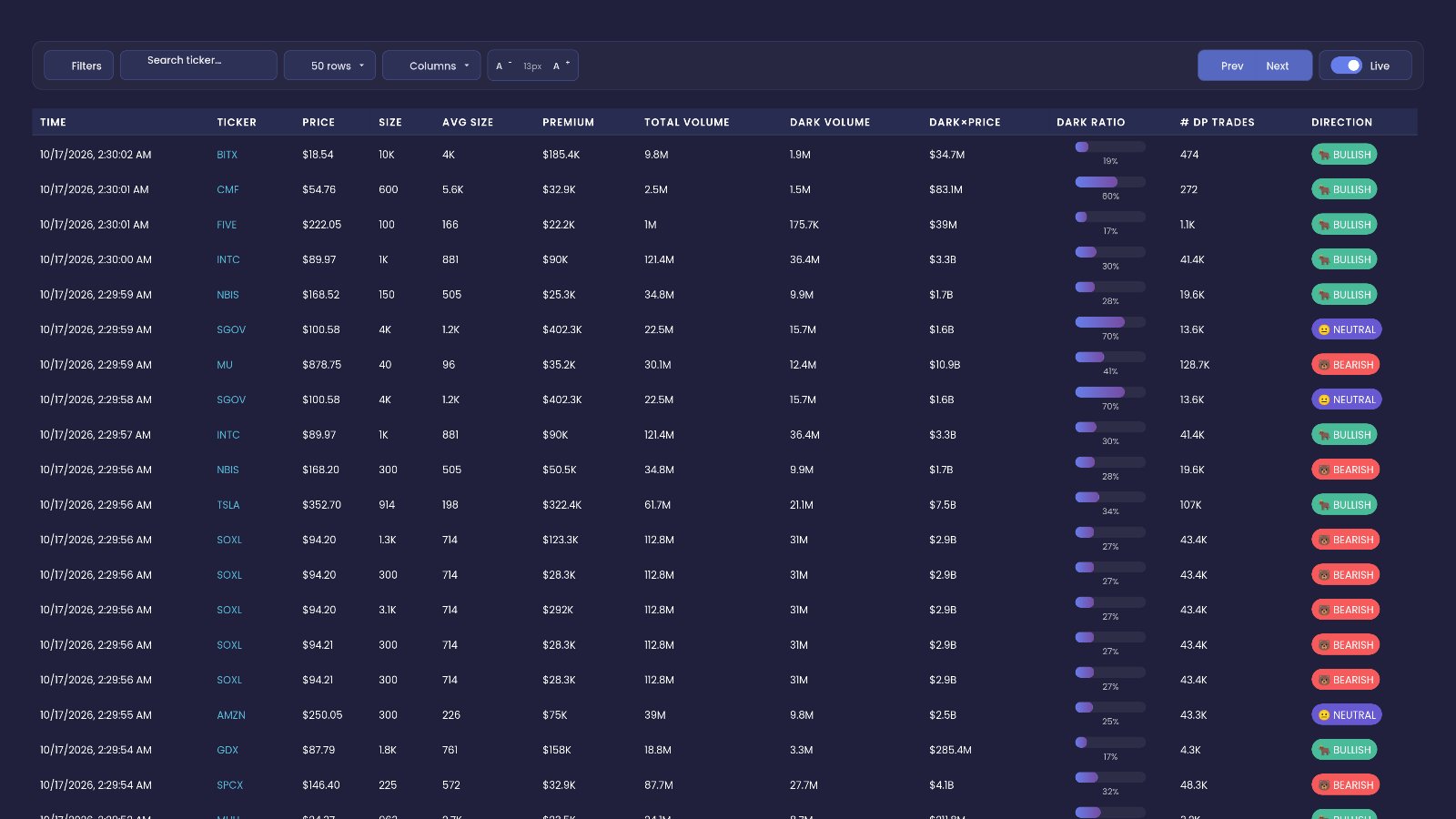
Task: Open the TSLA ticker link
Action: (228, 505)
